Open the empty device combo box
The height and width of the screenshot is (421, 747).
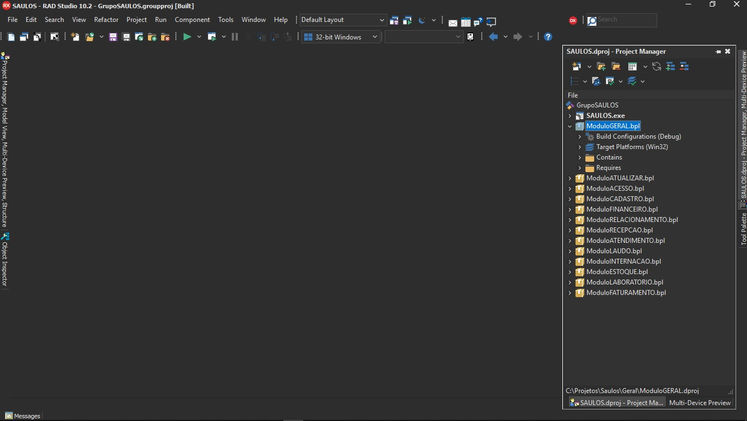[x=424, y=37]
